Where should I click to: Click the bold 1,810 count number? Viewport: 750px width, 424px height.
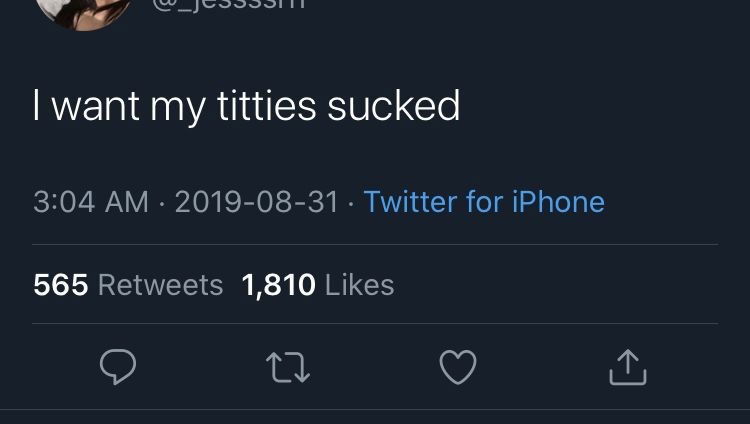click(279, 286)
